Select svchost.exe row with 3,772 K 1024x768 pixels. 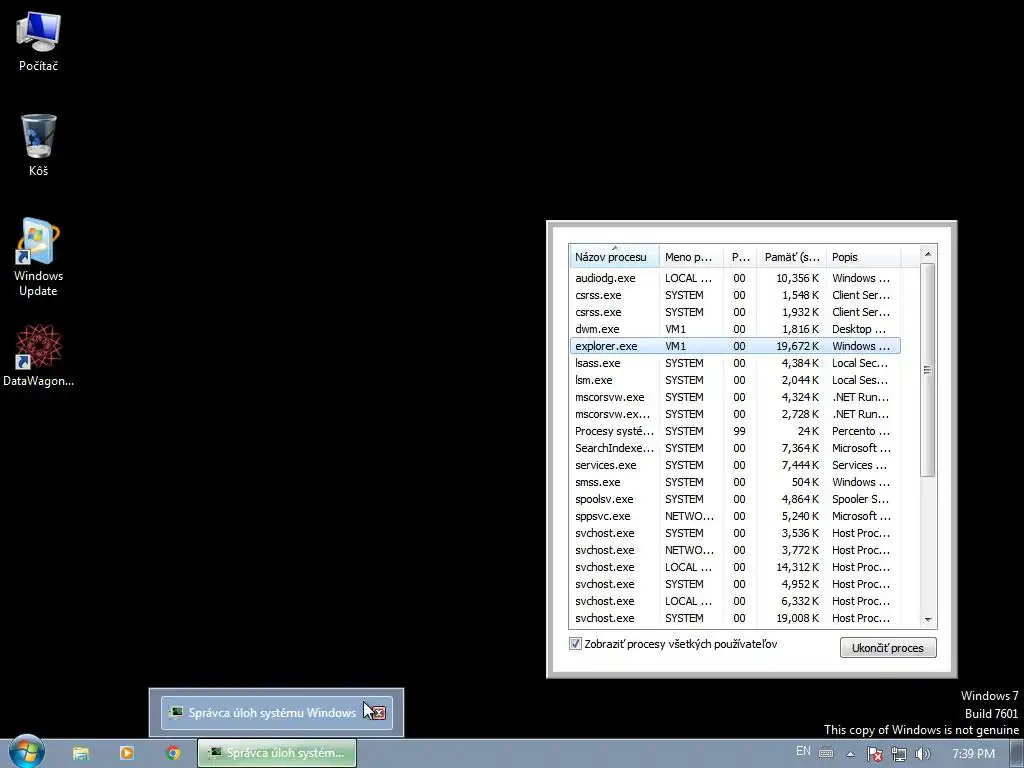click(x=735, y=550)
